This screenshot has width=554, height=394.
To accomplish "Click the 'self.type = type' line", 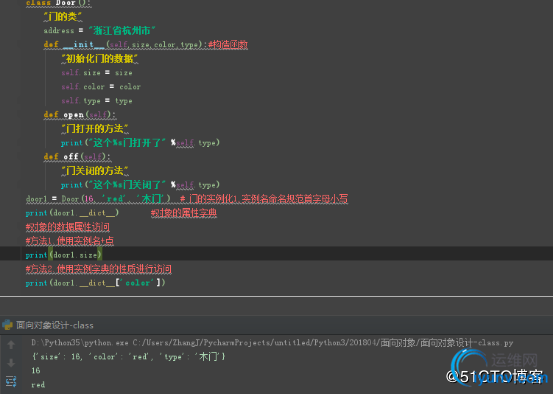I will [97, 101].
